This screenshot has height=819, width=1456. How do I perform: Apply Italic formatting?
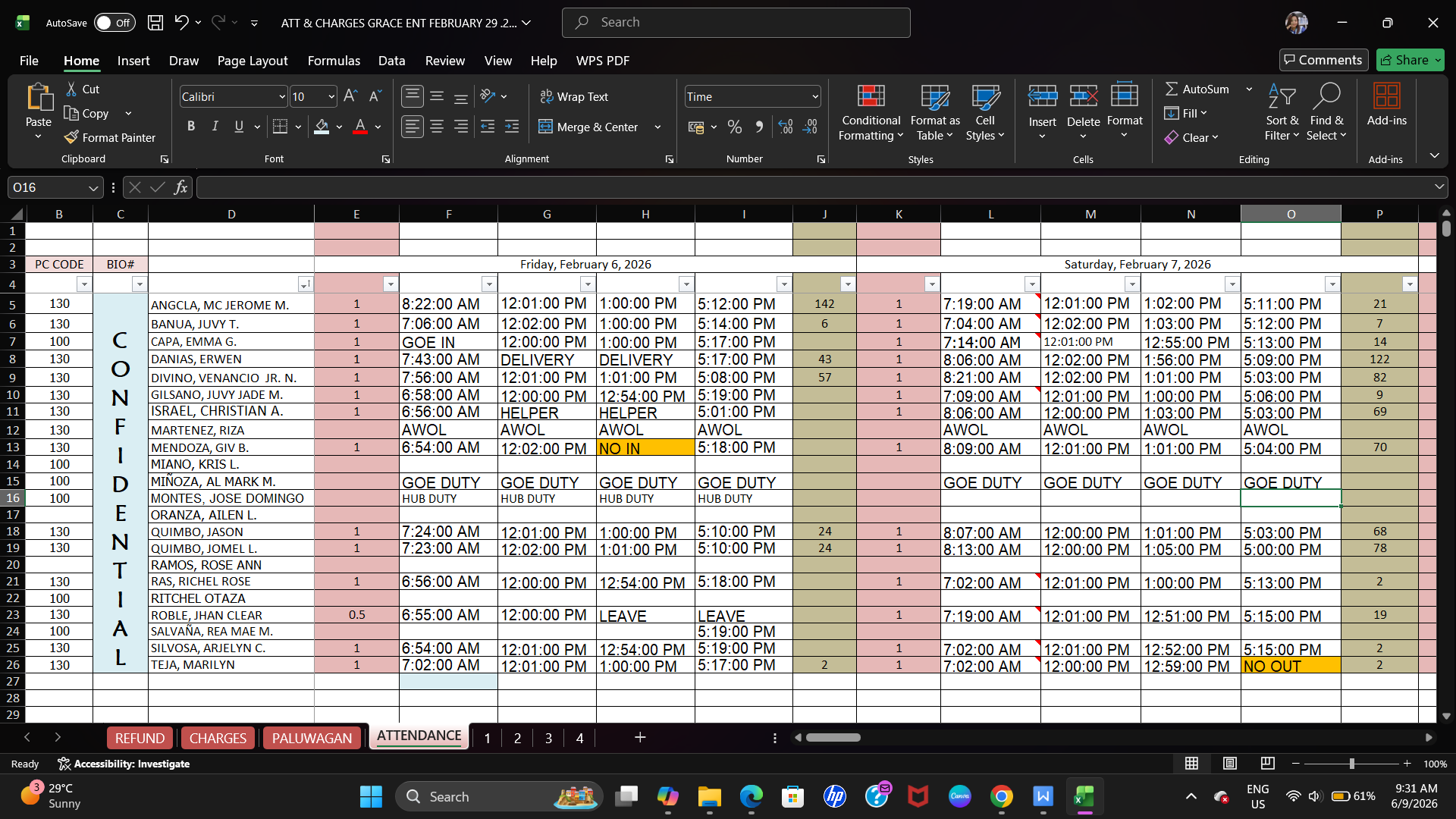(215, 127)
